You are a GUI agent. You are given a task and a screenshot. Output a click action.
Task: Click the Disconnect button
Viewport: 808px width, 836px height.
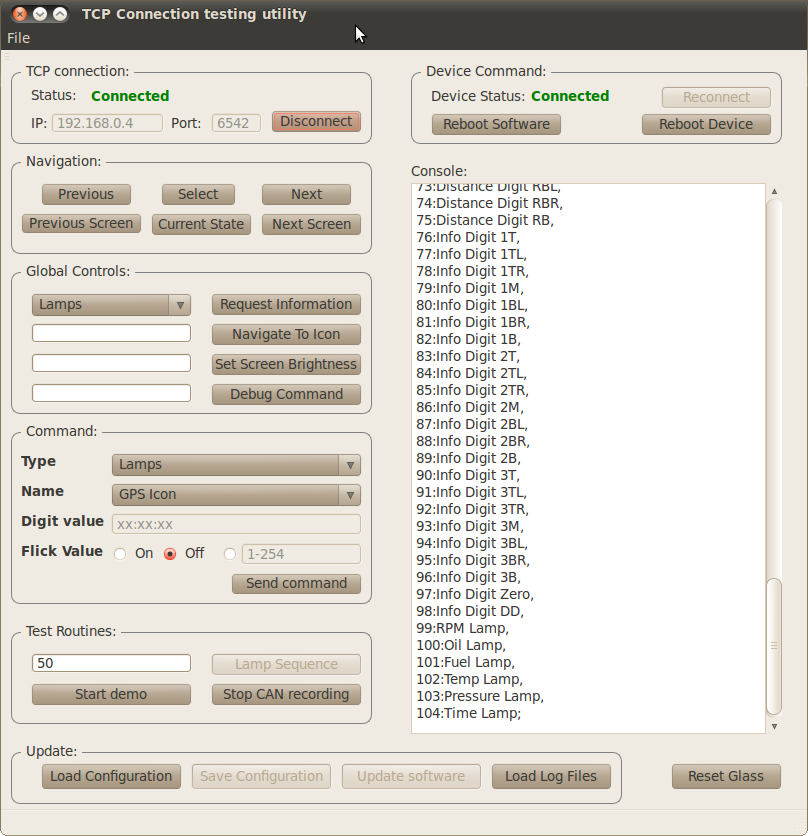[x=316, y=122]
